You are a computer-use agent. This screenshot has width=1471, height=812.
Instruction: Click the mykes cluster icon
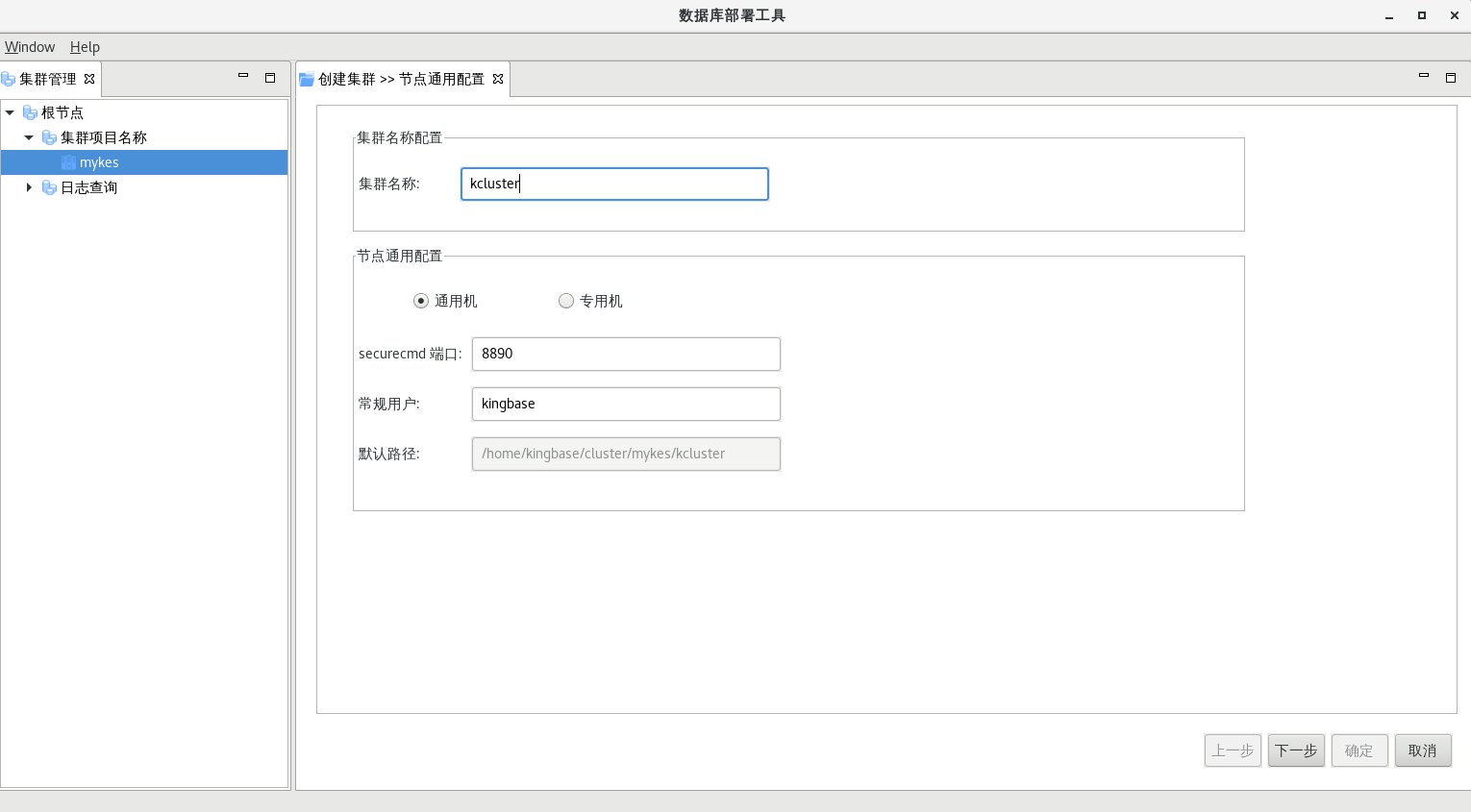click(68, 162)
